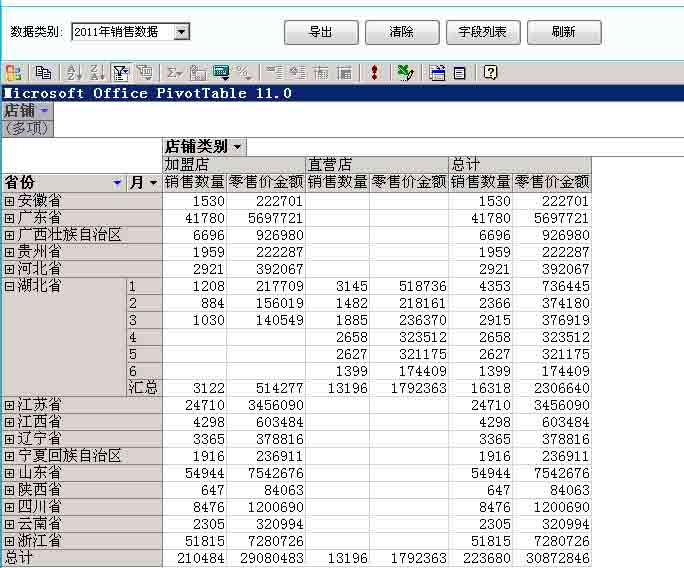Image resolution: width=684 pixels, height=568 pixels.
Task: Open the 月 field dropdown arrow
Action: [x=153, y=183]
